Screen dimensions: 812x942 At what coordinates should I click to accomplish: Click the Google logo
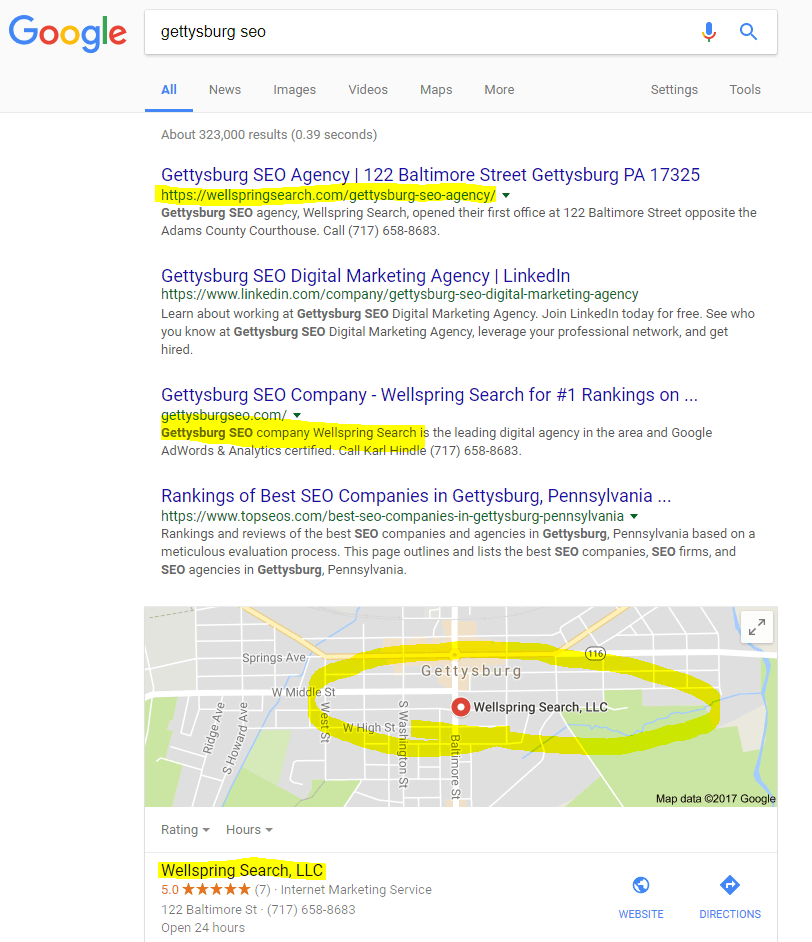click(67, 33)
